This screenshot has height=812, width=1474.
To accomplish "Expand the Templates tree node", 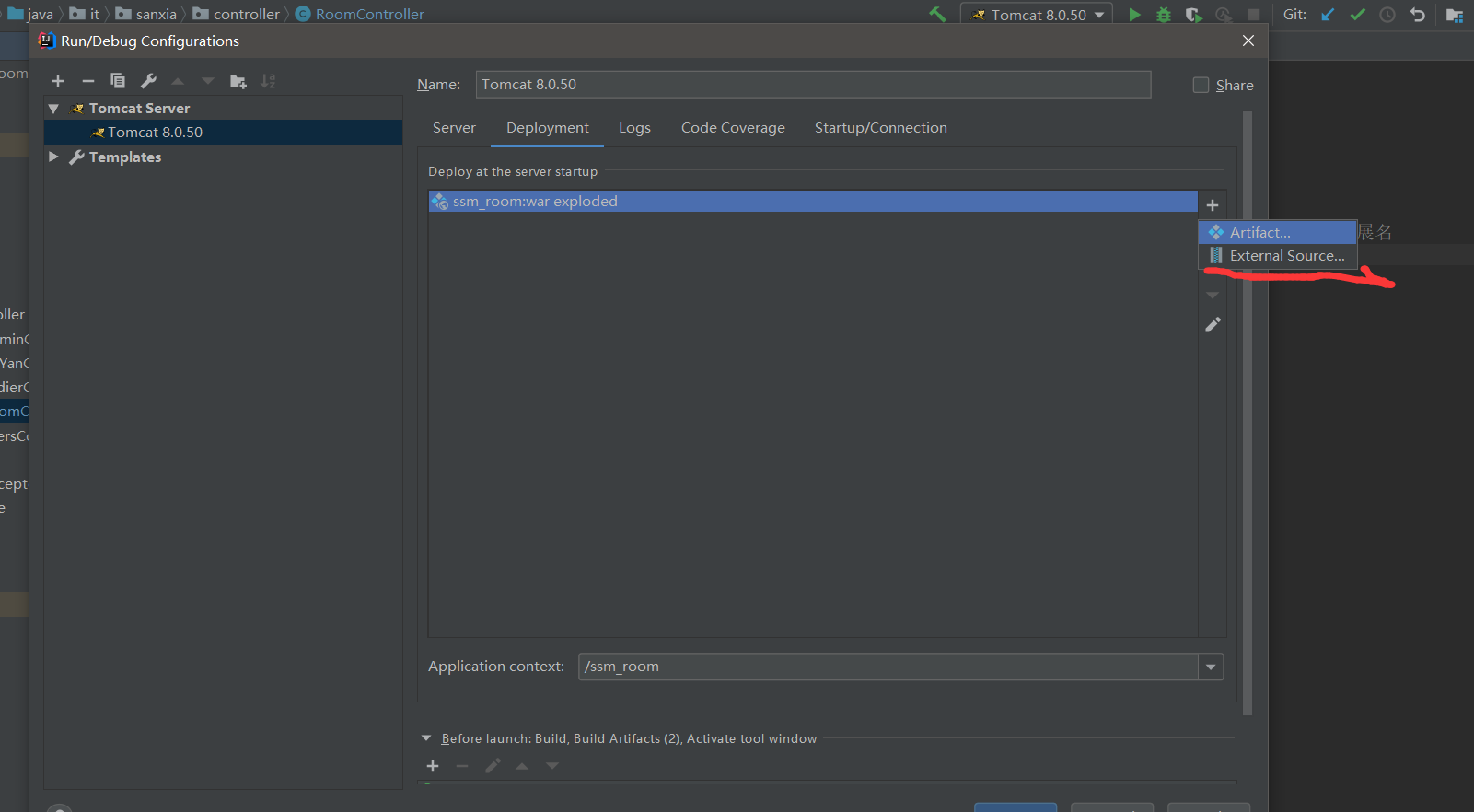I will [53, 157].
